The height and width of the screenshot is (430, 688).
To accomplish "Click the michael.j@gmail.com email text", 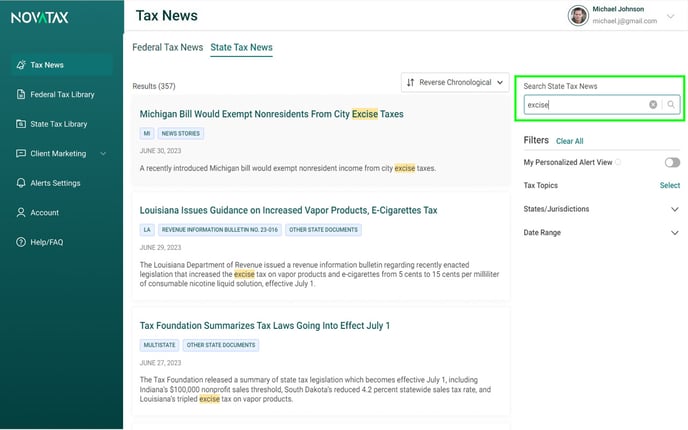I will 624,21.
